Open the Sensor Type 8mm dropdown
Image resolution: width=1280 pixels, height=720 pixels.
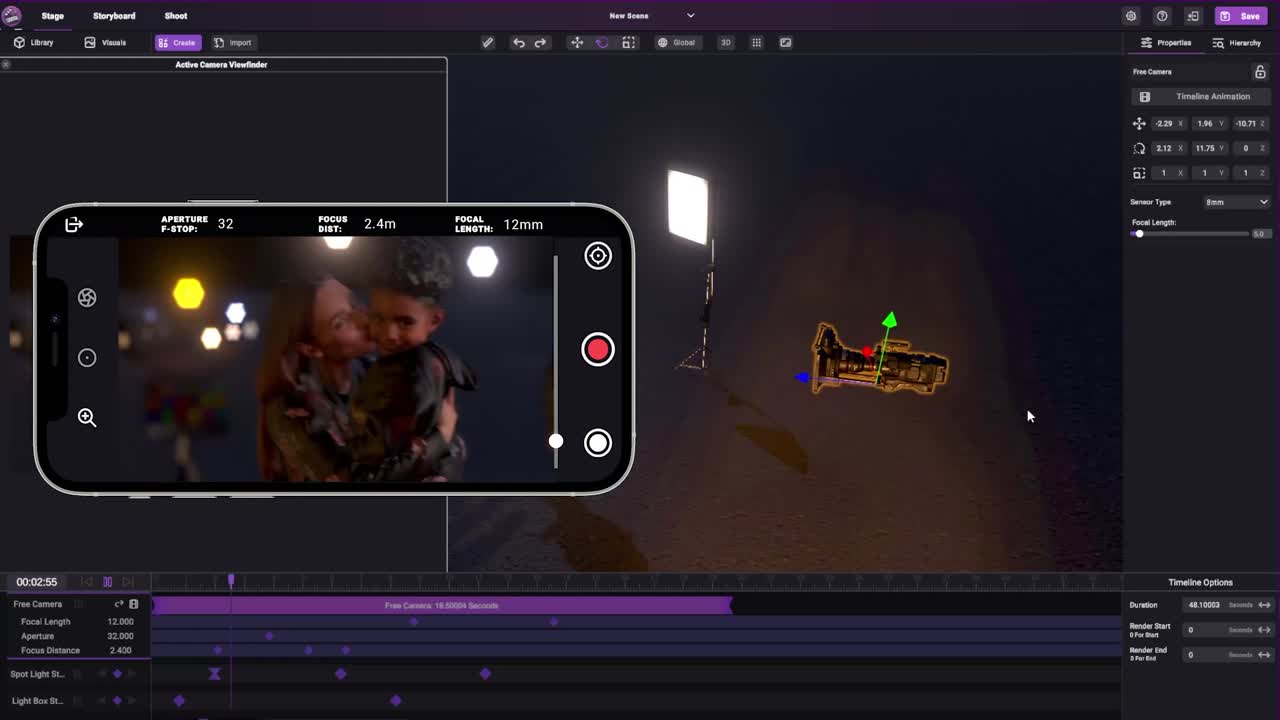[x=1237, y=201]
